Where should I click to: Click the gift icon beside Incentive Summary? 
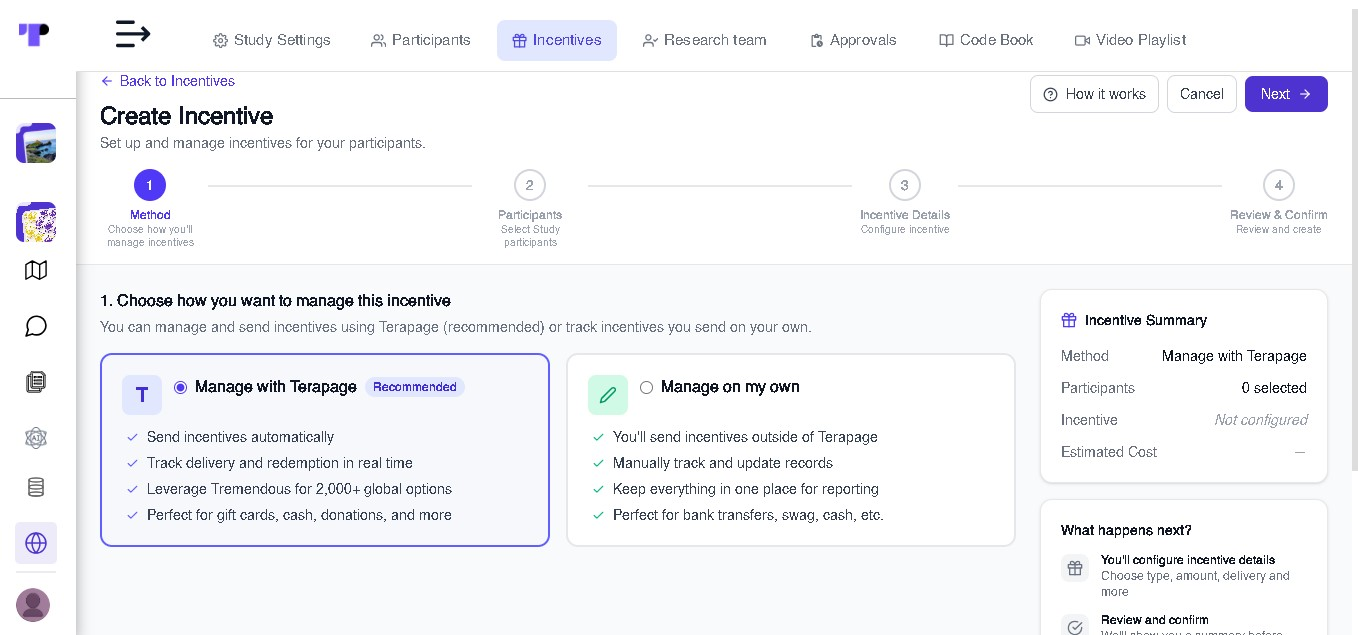pyautogui.click(x=1069, y=320)
